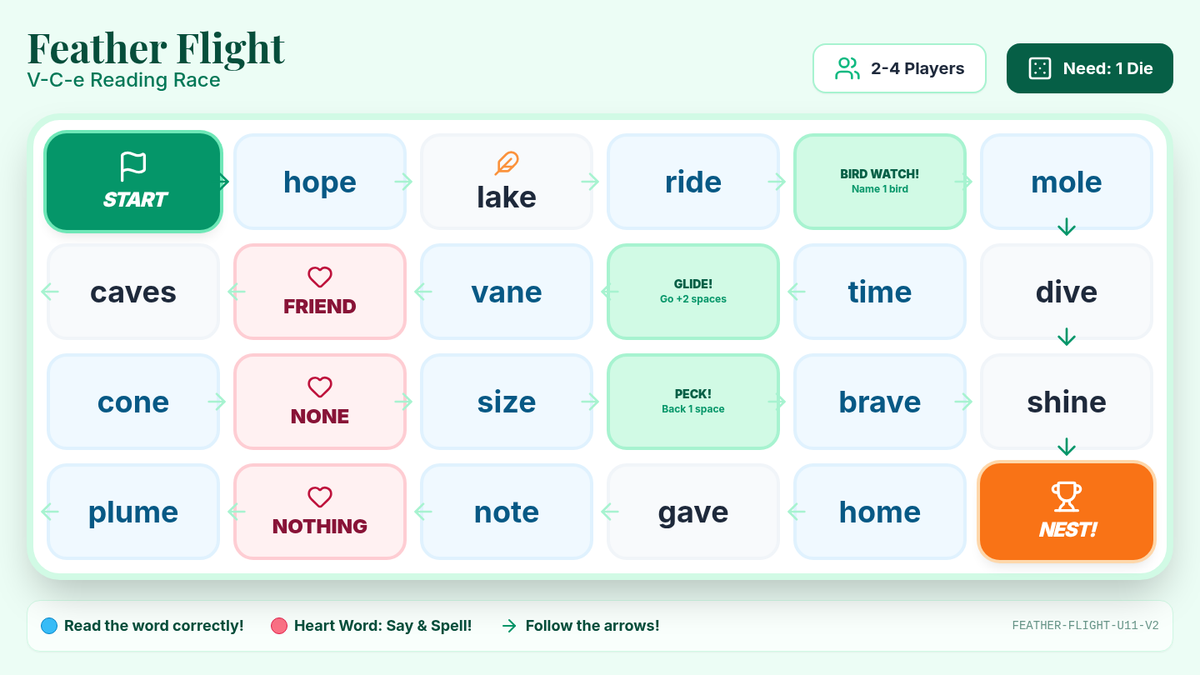Viewport: 1200px width, 675px height.
Task: Click the heart icon above FRIEND
Action: (319, 277)
